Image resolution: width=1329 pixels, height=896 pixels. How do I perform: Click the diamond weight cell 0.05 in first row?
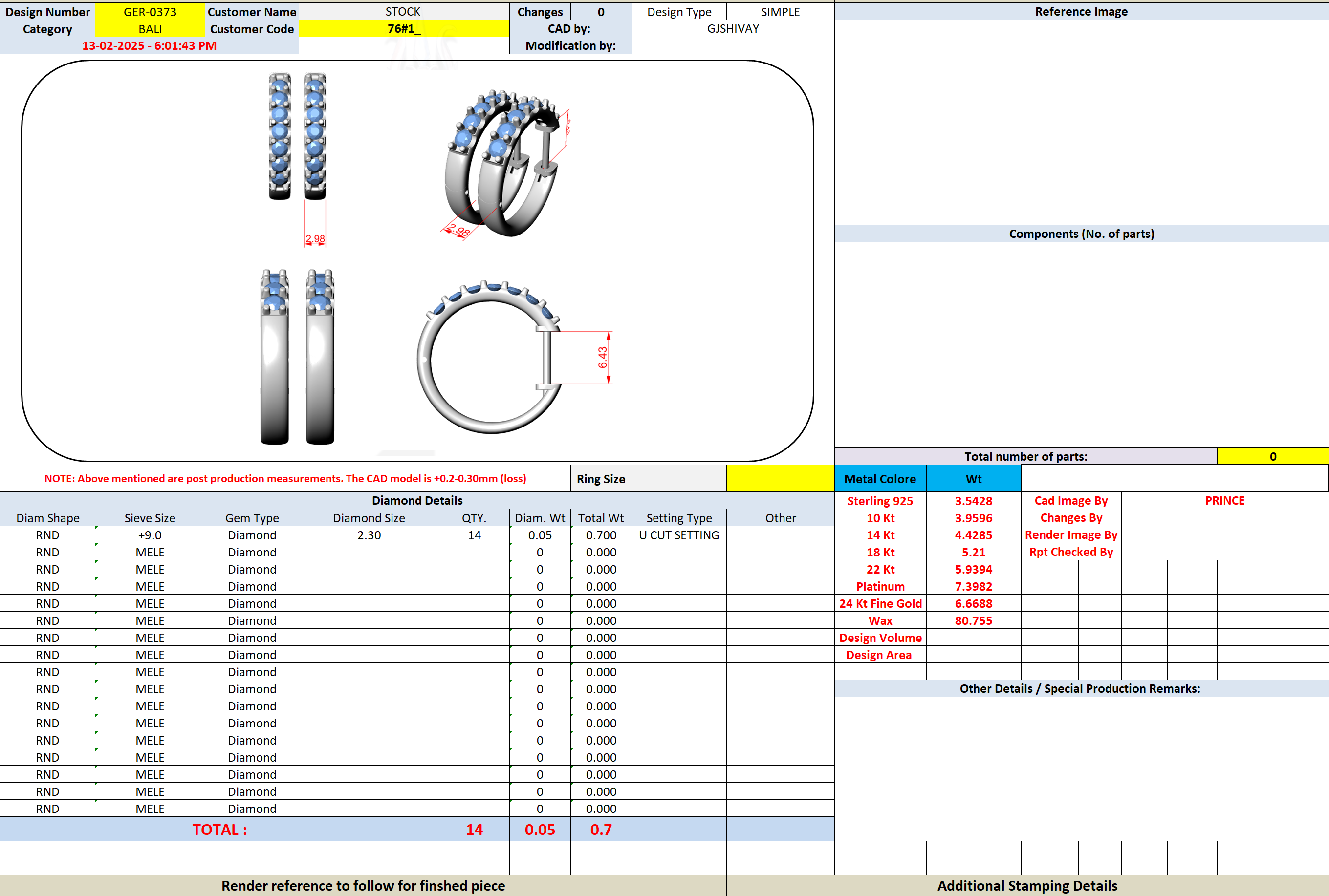coord(540,535)
